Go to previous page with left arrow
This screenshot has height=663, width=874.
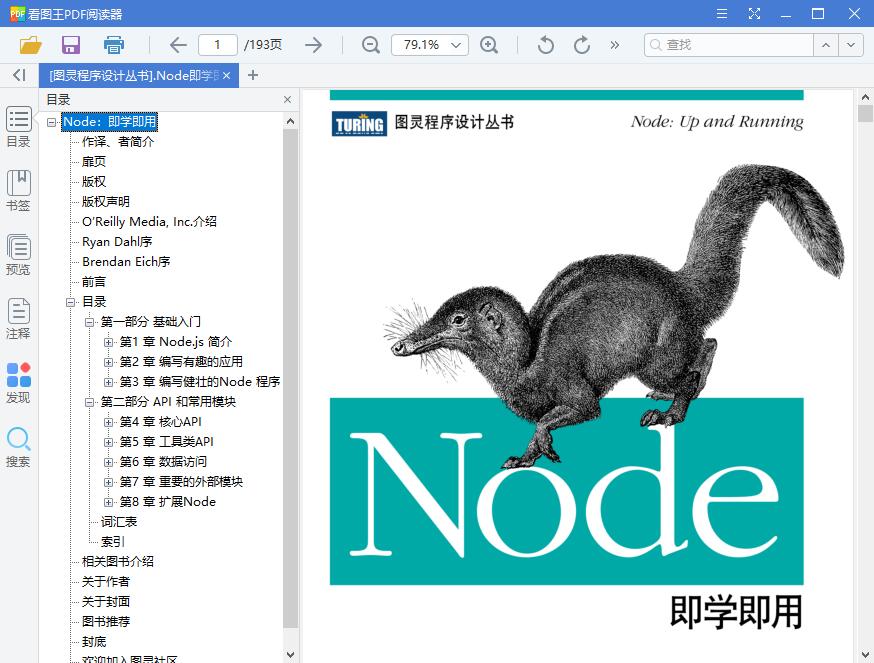tap(178, 45)
